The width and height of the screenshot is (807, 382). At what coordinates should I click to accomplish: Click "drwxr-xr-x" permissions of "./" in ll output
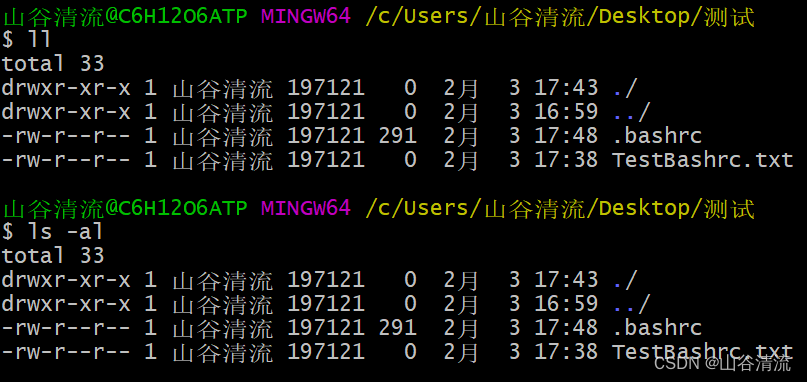66,88
